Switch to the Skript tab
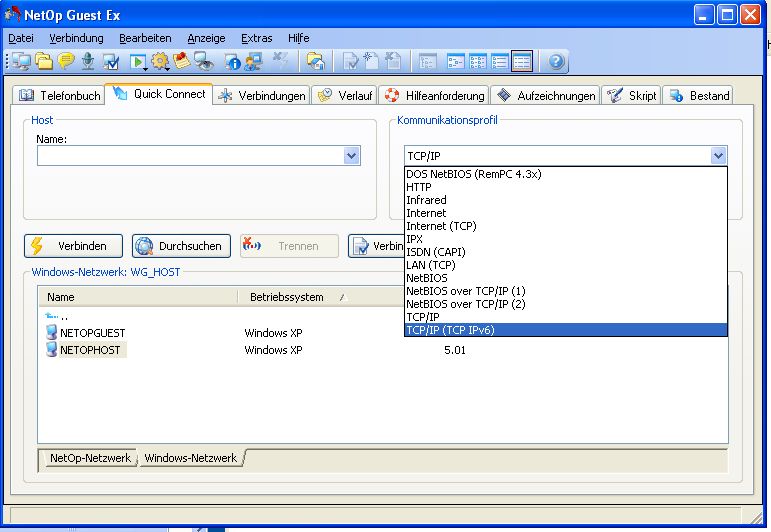771x532 pixels. click(x=632, y=95)
